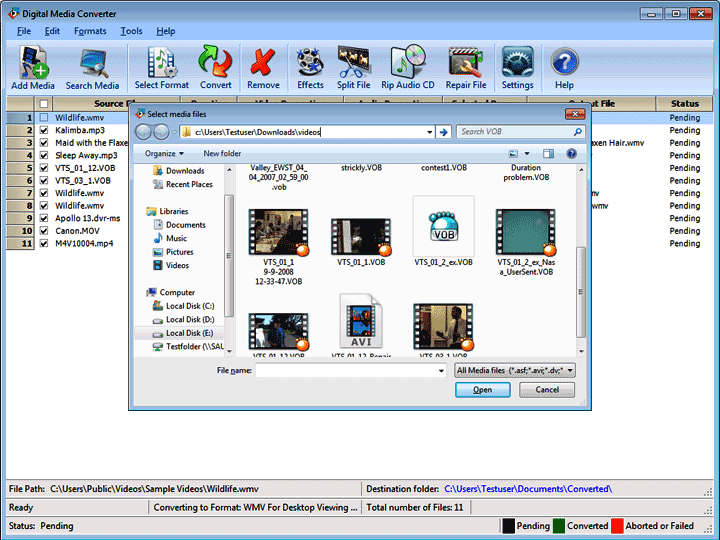Click the New folder button
The image size is (720, 540).
pyautogui.click(x=222, y=153)
